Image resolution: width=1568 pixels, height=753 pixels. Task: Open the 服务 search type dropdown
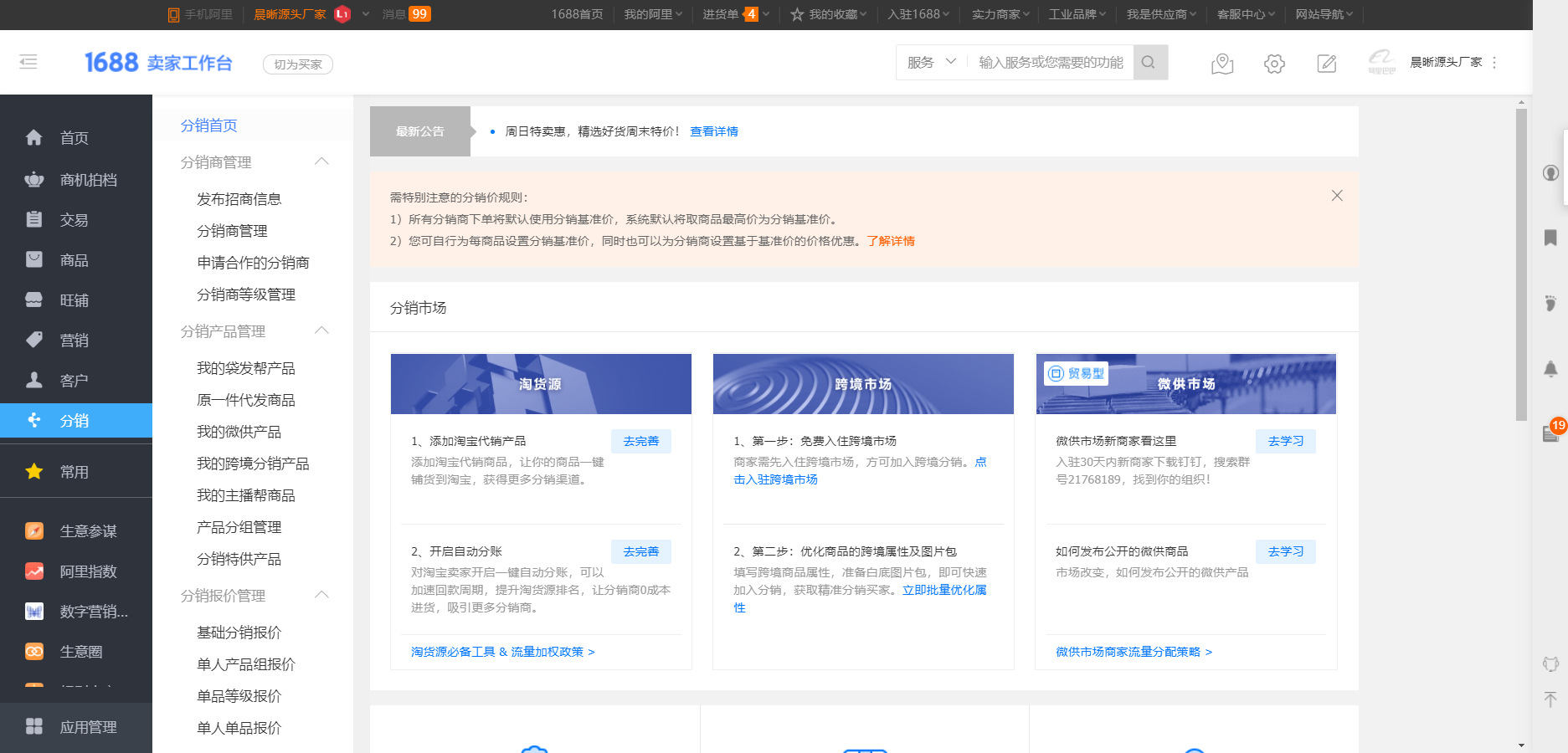pos(931,63)
